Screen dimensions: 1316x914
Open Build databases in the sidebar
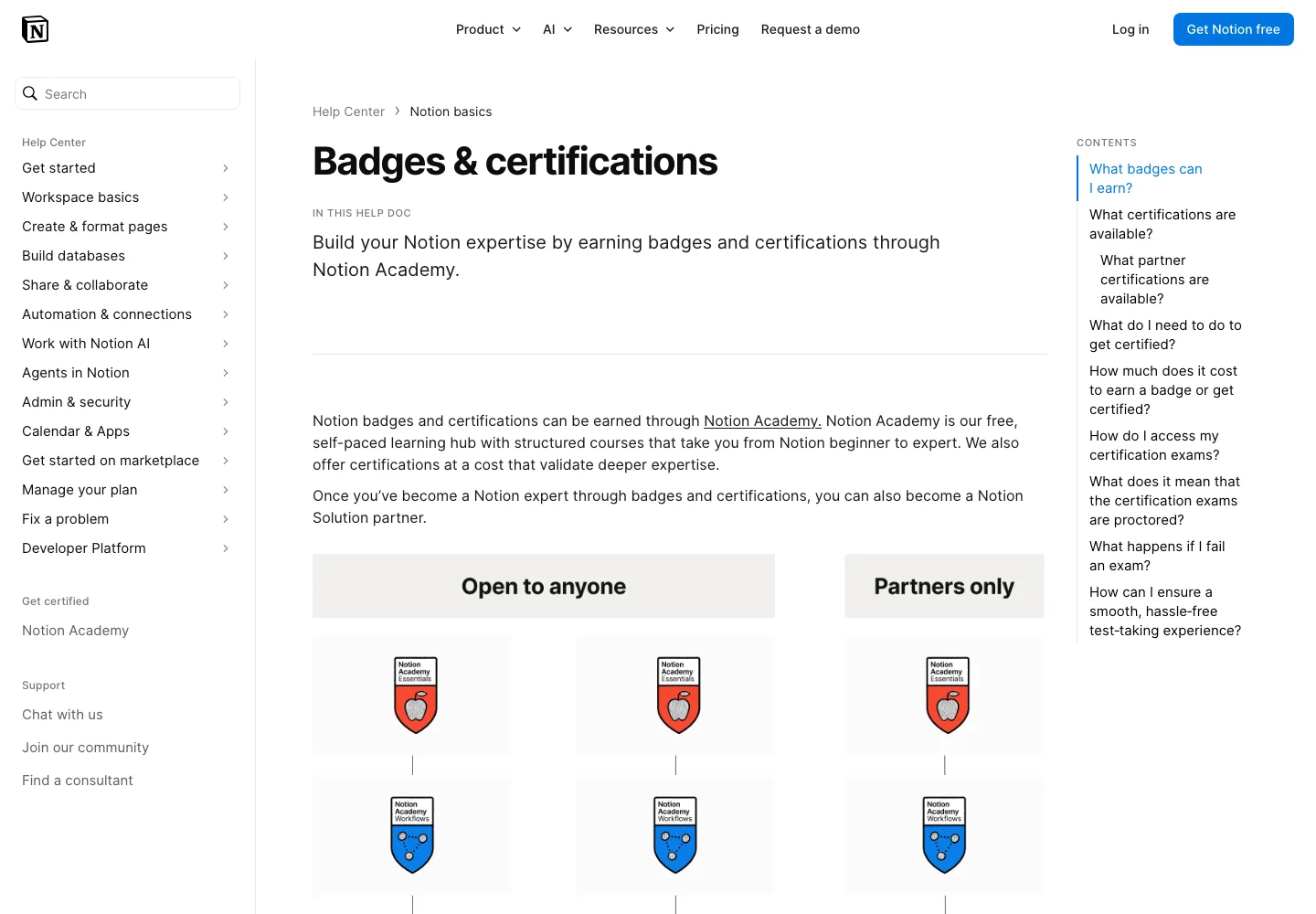73,256
